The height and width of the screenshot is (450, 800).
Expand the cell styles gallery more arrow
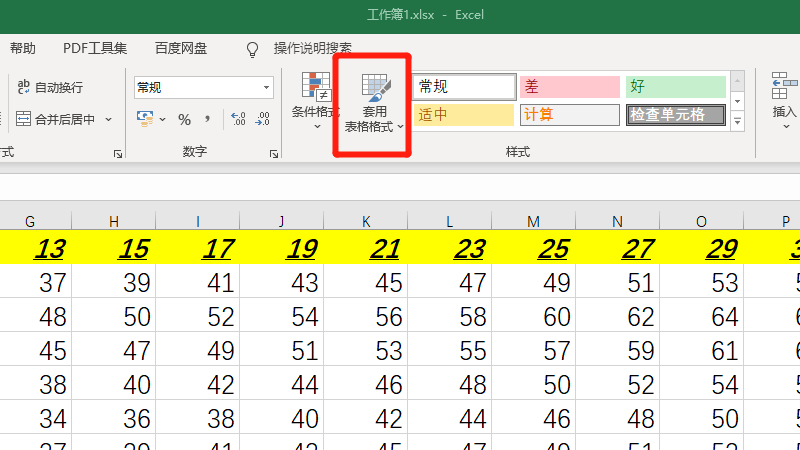[x=739, y=121]
